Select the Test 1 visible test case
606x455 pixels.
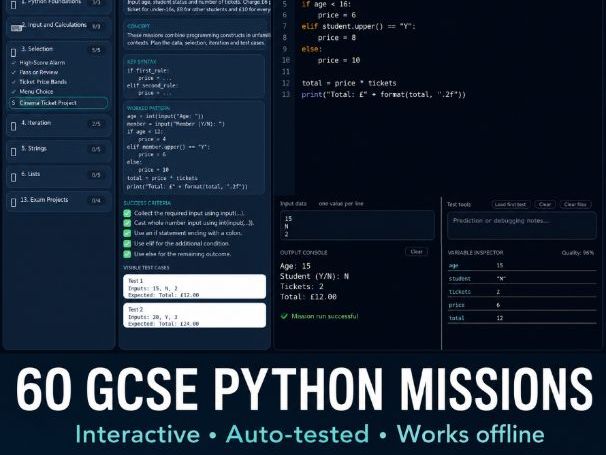pos(194,286)
